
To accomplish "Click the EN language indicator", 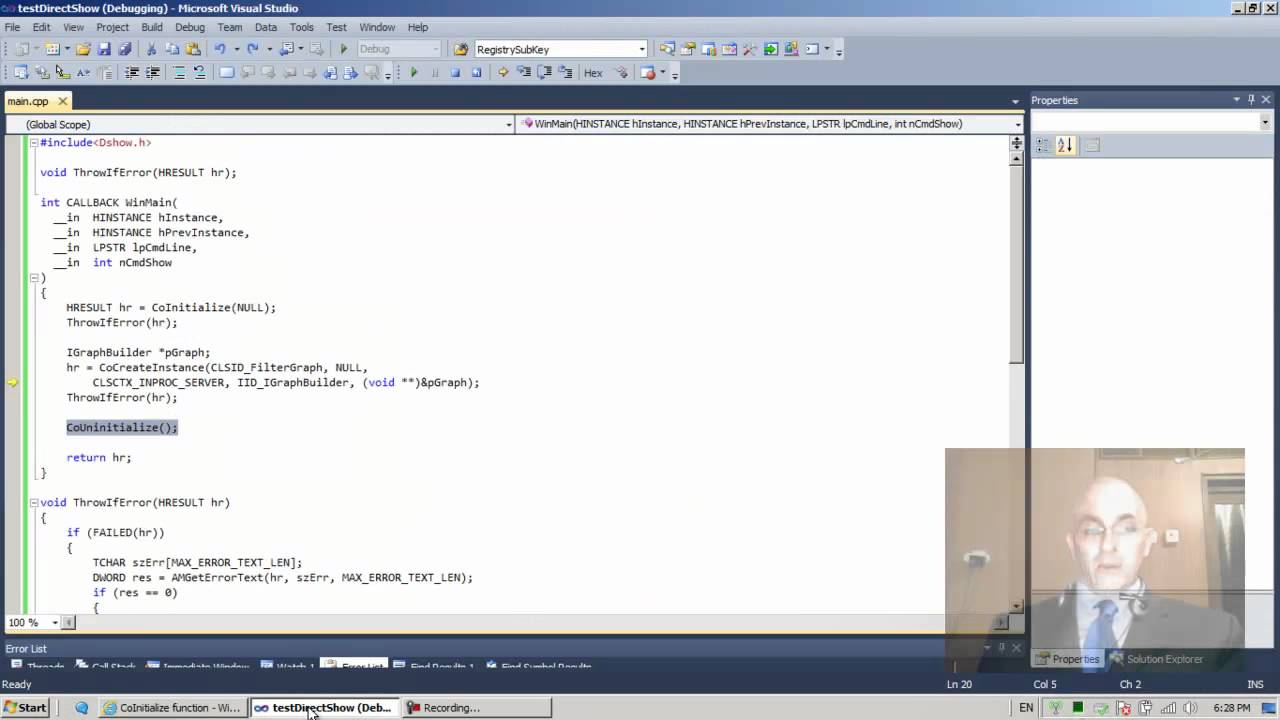I will [x=1026, y=708].
